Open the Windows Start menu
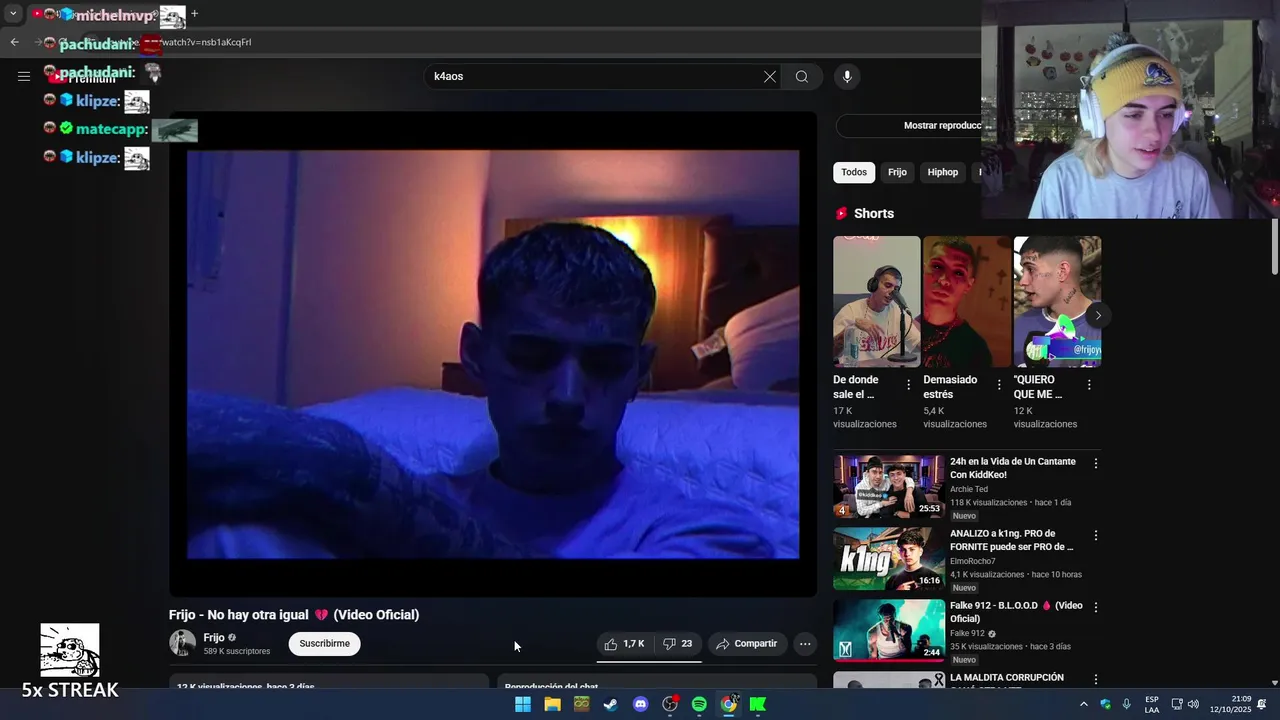1280x720 pixels. point(523,704)
